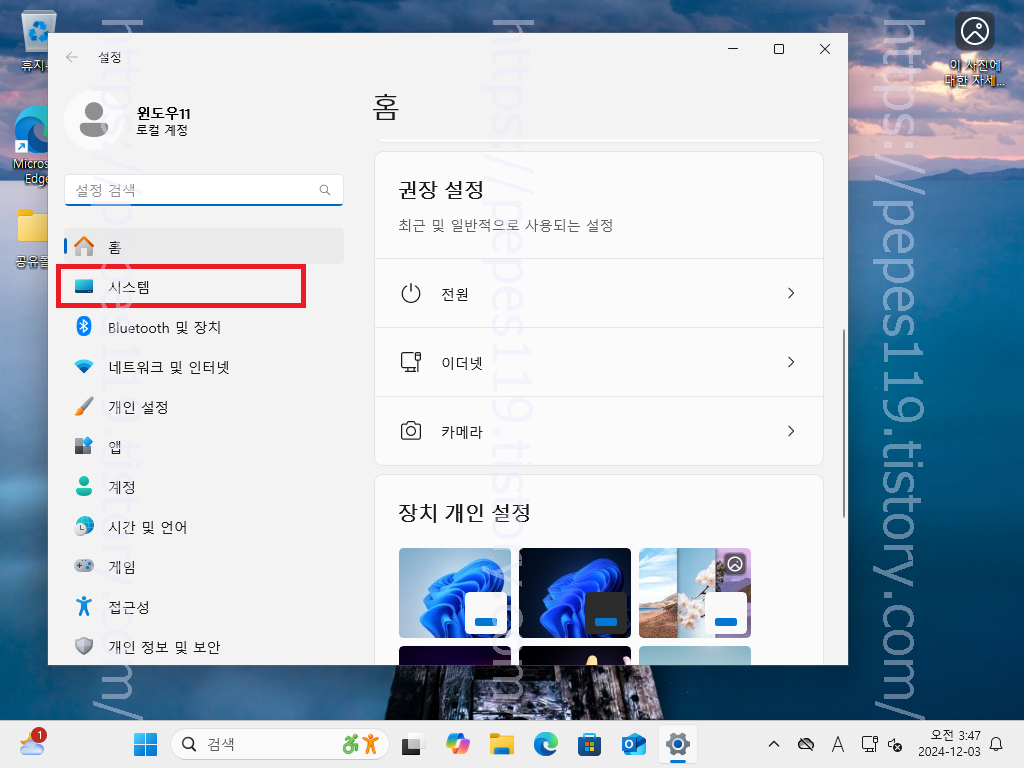This screenshot has width=1024, height=768.
Task: Click the 이 사진에 대한 자세히 desktop icon
Action: tap(974, 50)
